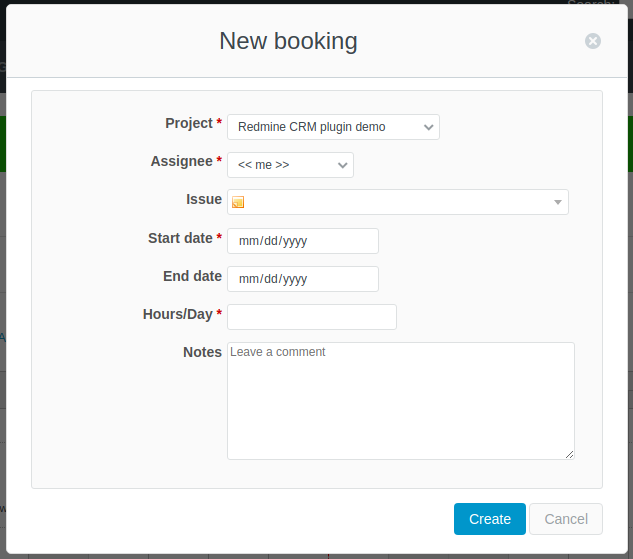Click into the Notes comment area
The width and height of the screenshot is (633, 559).
pyautogui.click(x=400, y=401)
